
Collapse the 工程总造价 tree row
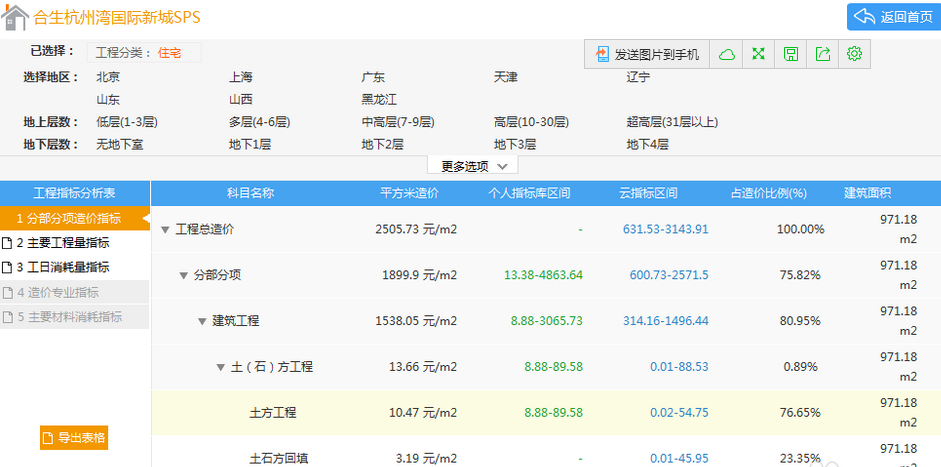(x=166, y=229)
